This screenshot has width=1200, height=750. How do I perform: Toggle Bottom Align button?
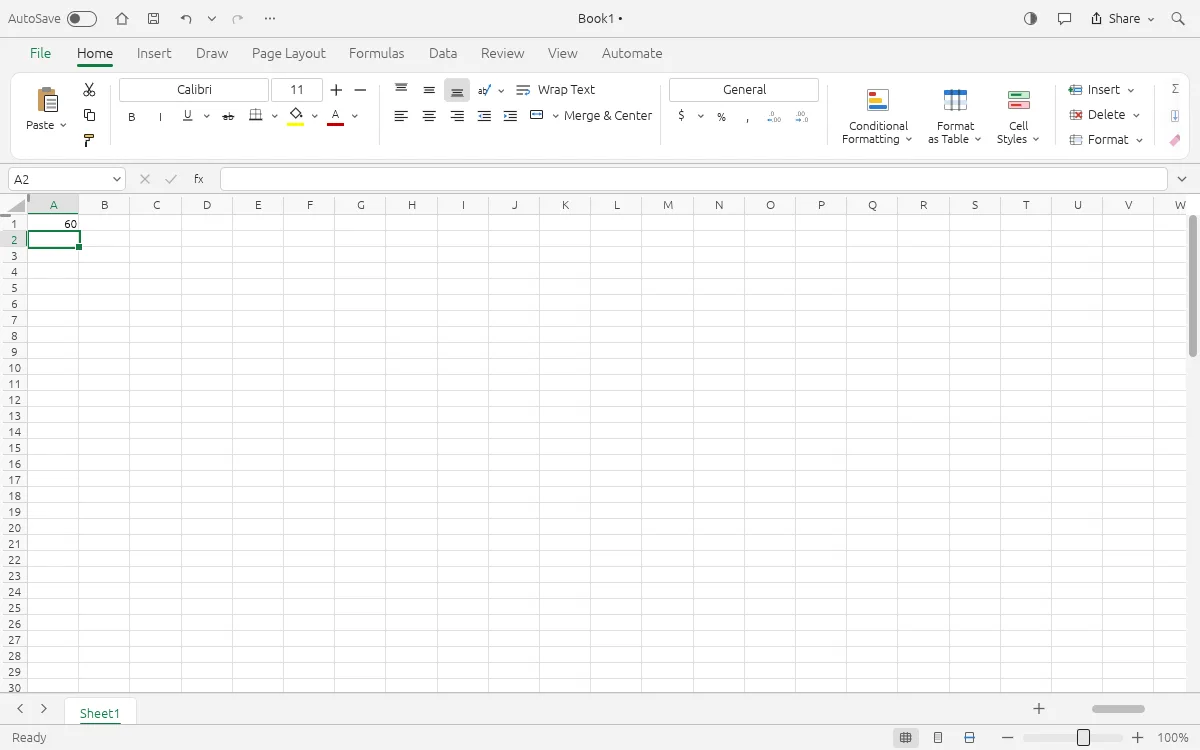(x=457, y=90)
